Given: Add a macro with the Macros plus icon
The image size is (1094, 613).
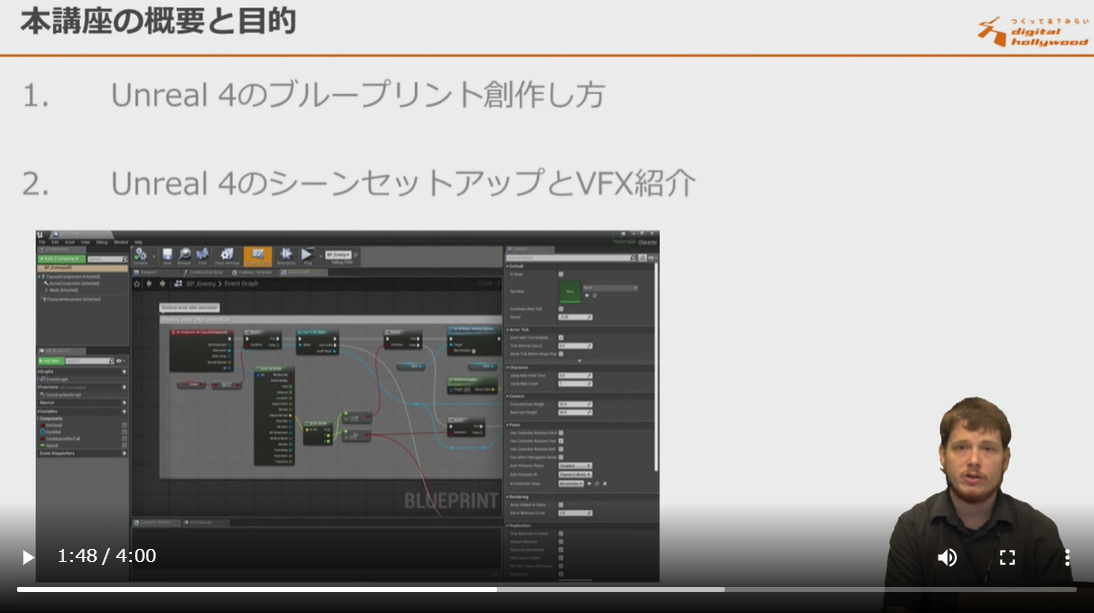Looking at the screenshot, I should tap(124, 402).
